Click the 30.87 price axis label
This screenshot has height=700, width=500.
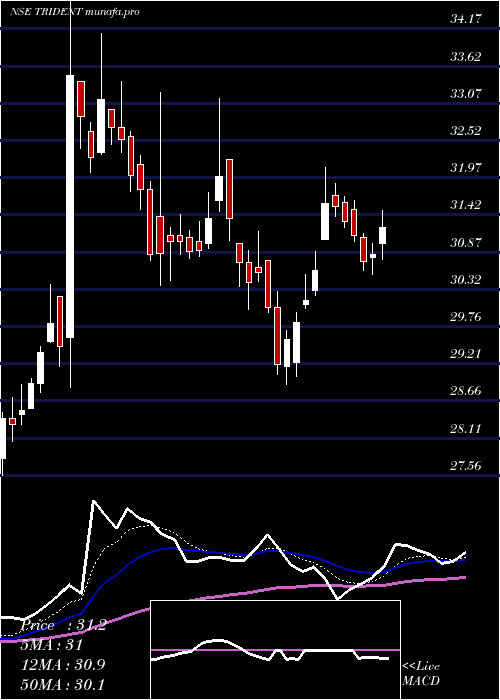click(x=466, y=242)
